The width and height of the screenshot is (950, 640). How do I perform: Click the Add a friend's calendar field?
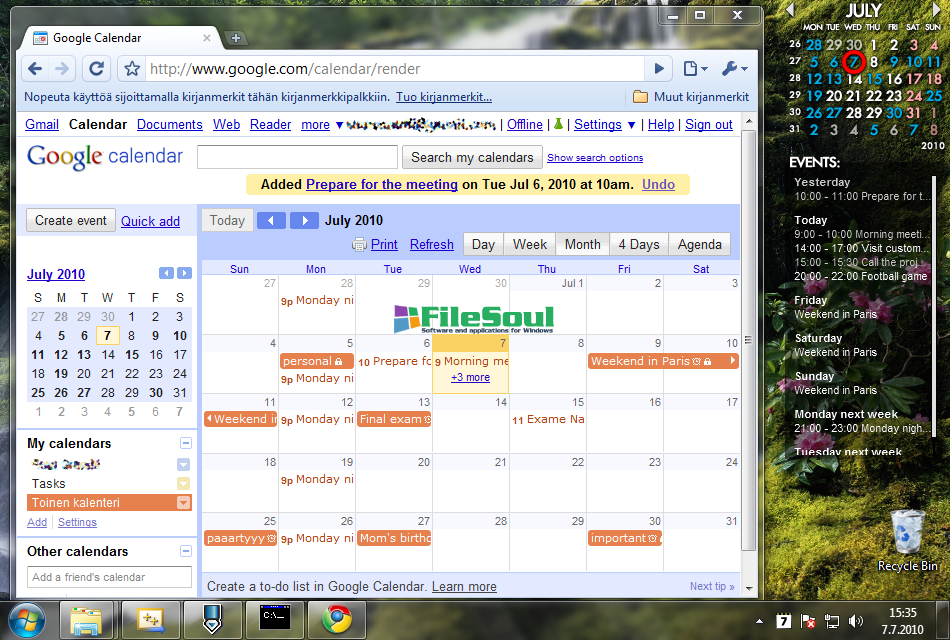point(109,577)
